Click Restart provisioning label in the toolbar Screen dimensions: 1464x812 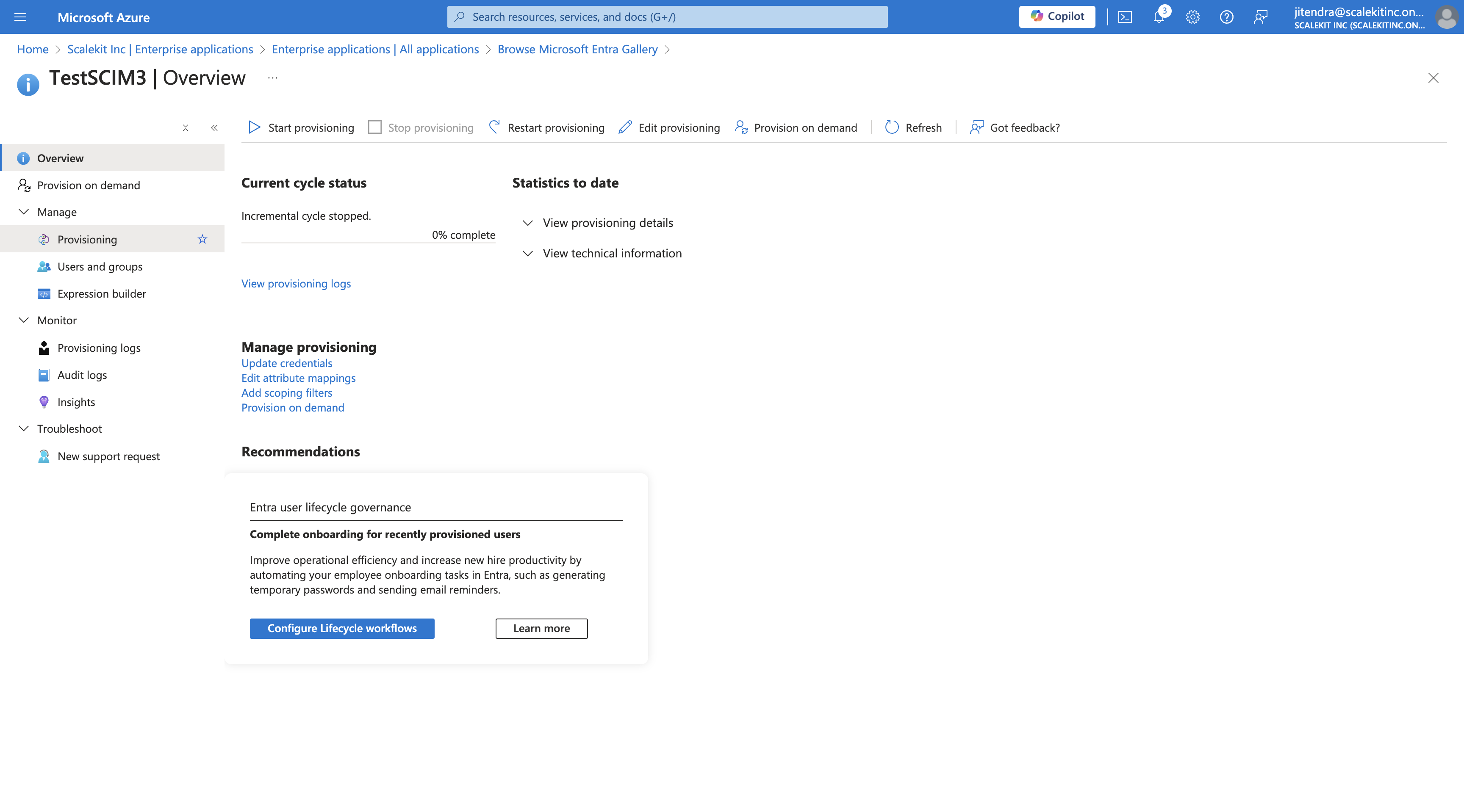556,128
